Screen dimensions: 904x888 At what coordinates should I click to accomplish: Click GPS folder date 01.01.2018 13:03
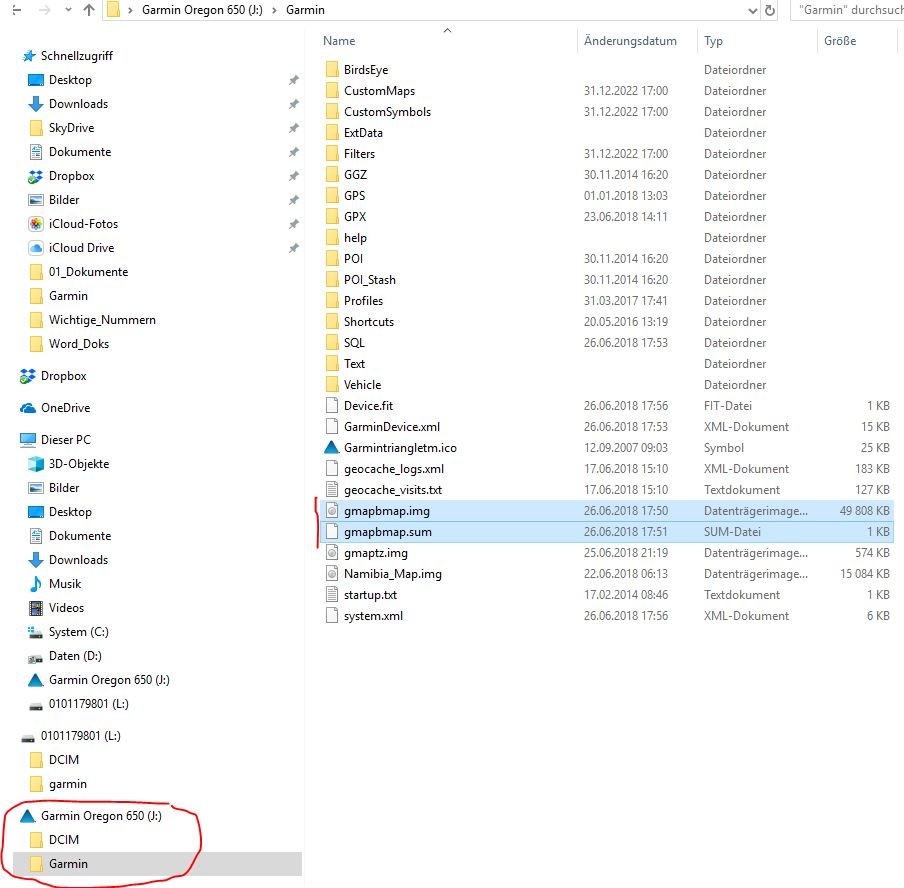coord(626,196)
